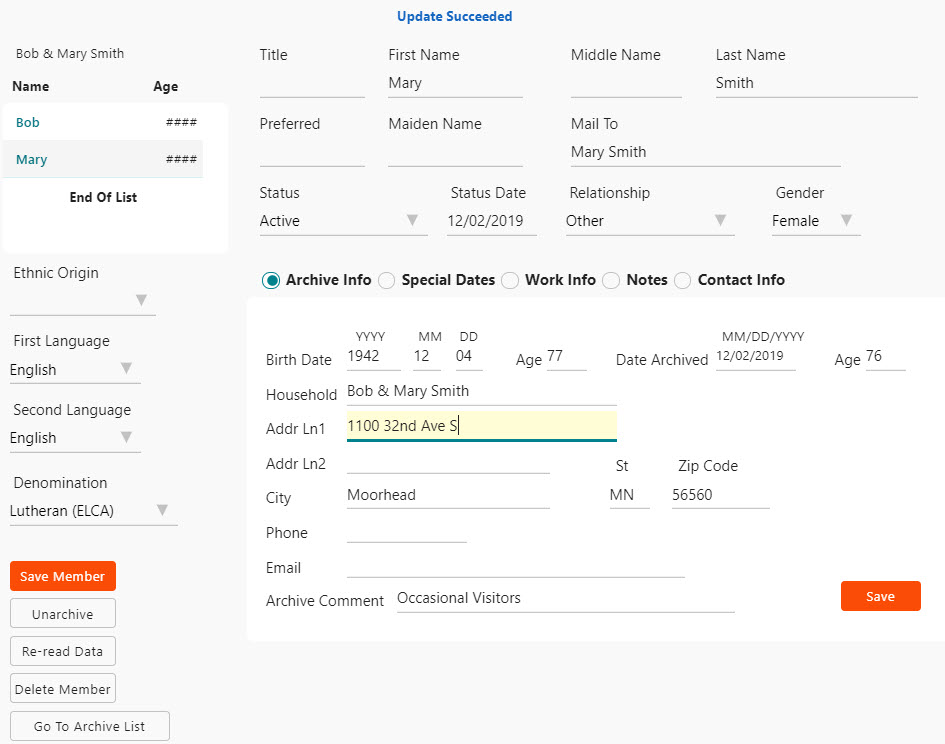Viewport: 945px width, 744px height.
Task: Click the Re-read Data button
Action: click(x=63, y=651)
